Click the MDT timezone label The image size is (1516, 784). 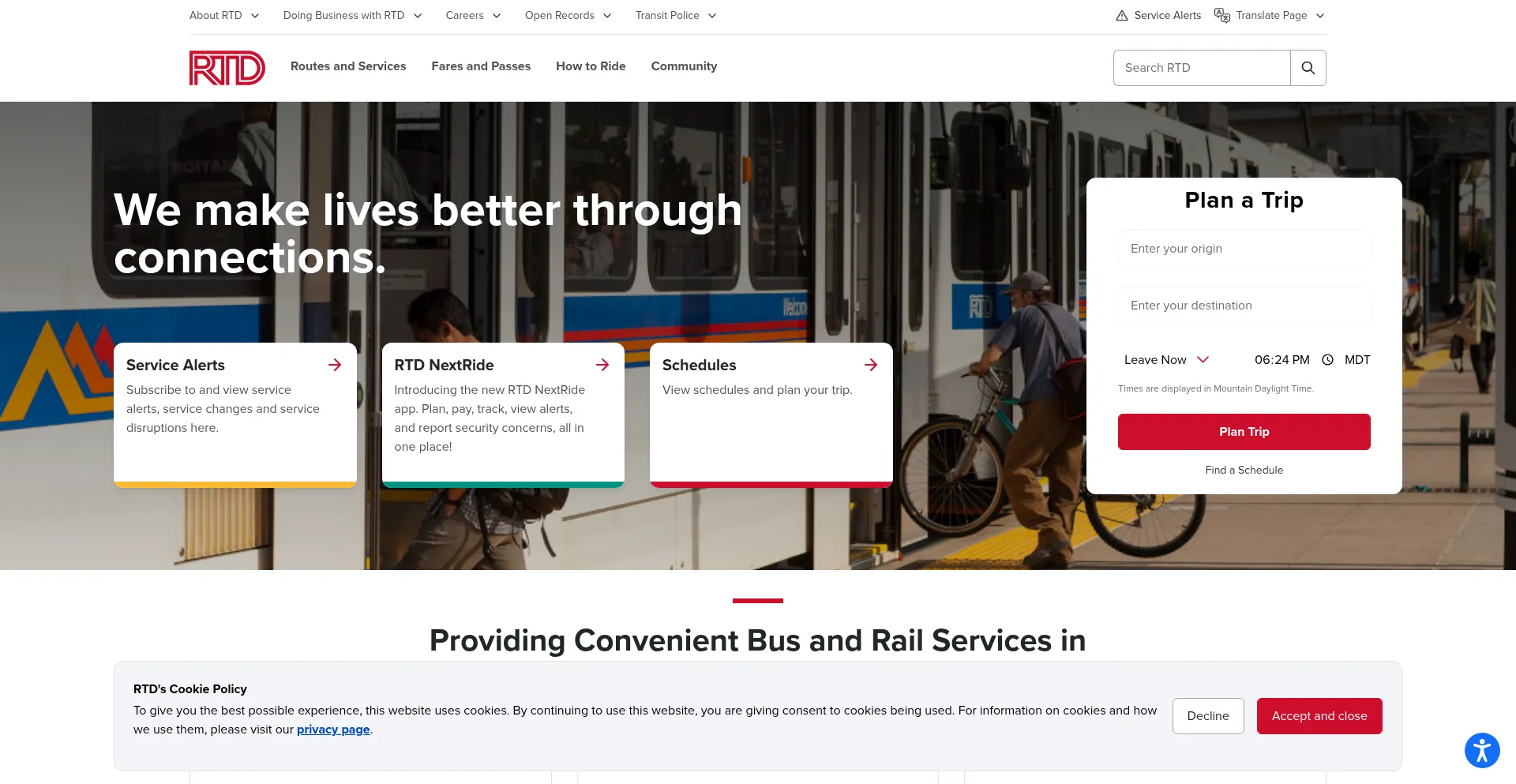[x=1357, y=360]
